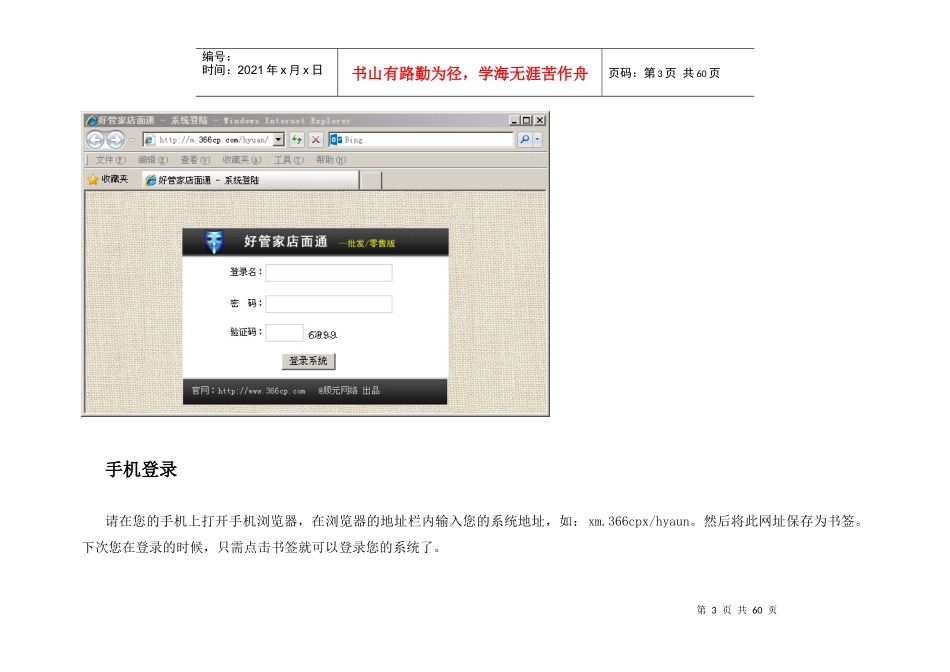Viewport: 950px width, 672px height.
Task: Click the 登录名 input field
Action: coord(329,273)
